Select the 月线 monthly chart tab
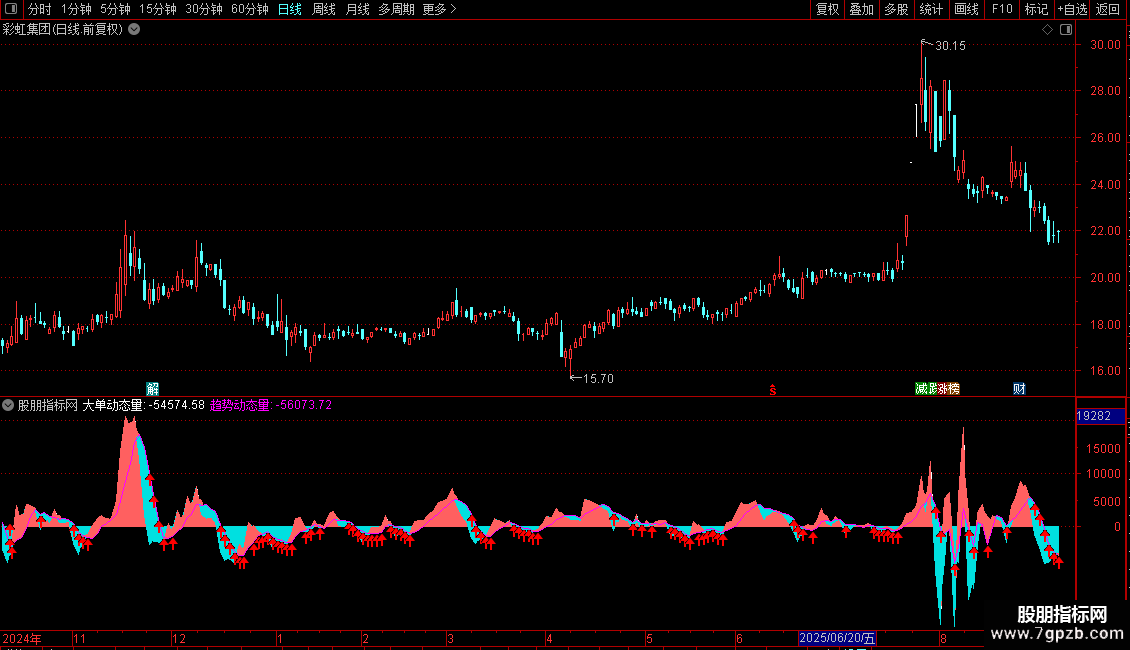The height and width of the screenshot is (650, 1130). (357, 9)
